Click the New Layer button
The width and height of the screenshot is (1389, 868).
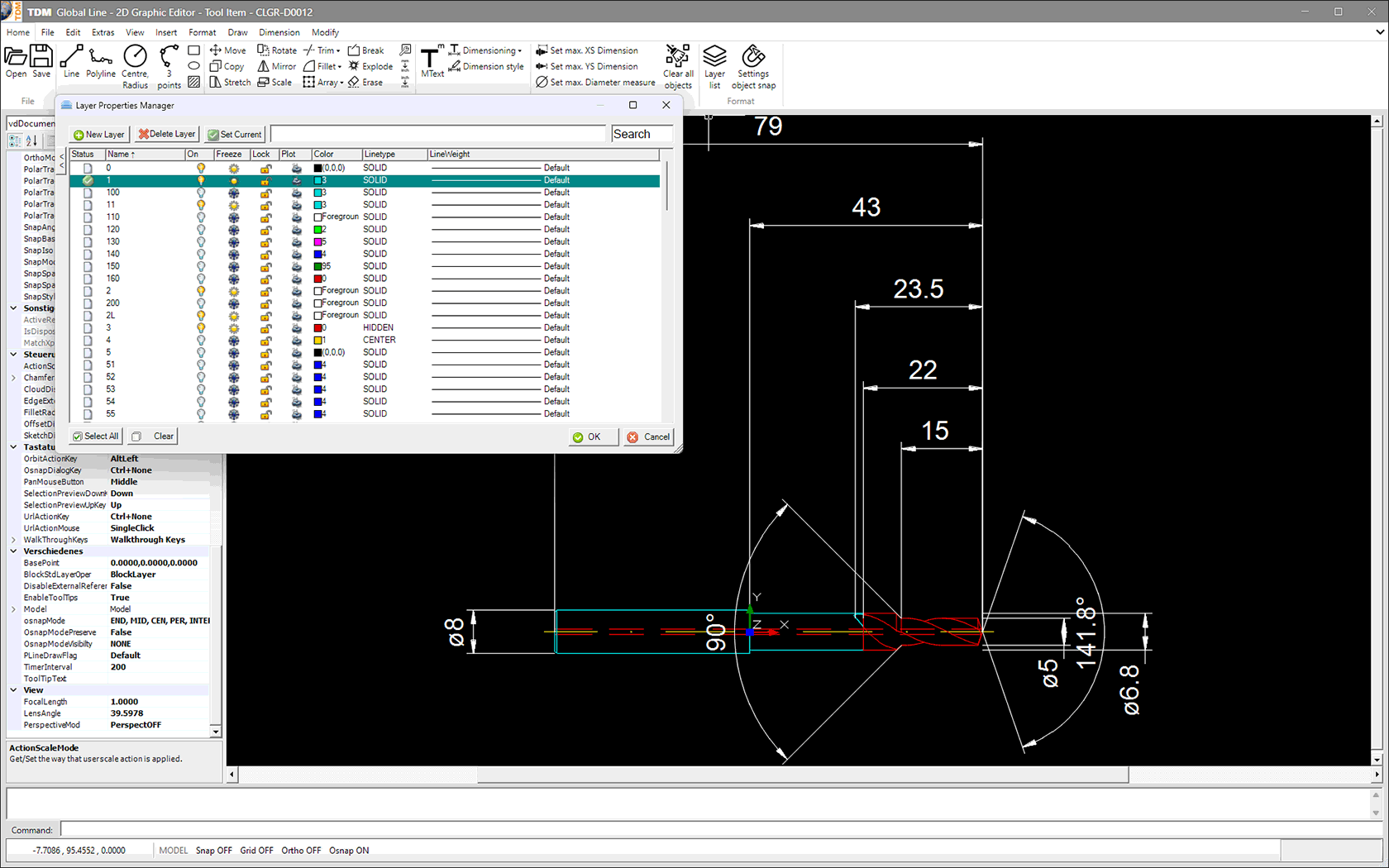tap(99, 134)
